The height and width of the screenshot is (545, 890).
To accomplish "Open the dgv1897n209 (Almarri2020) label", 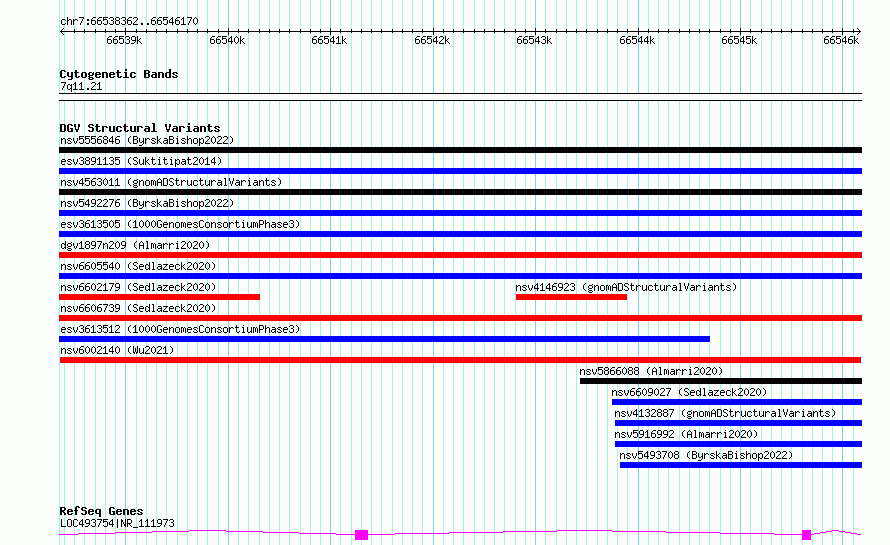I will point(135,245).
